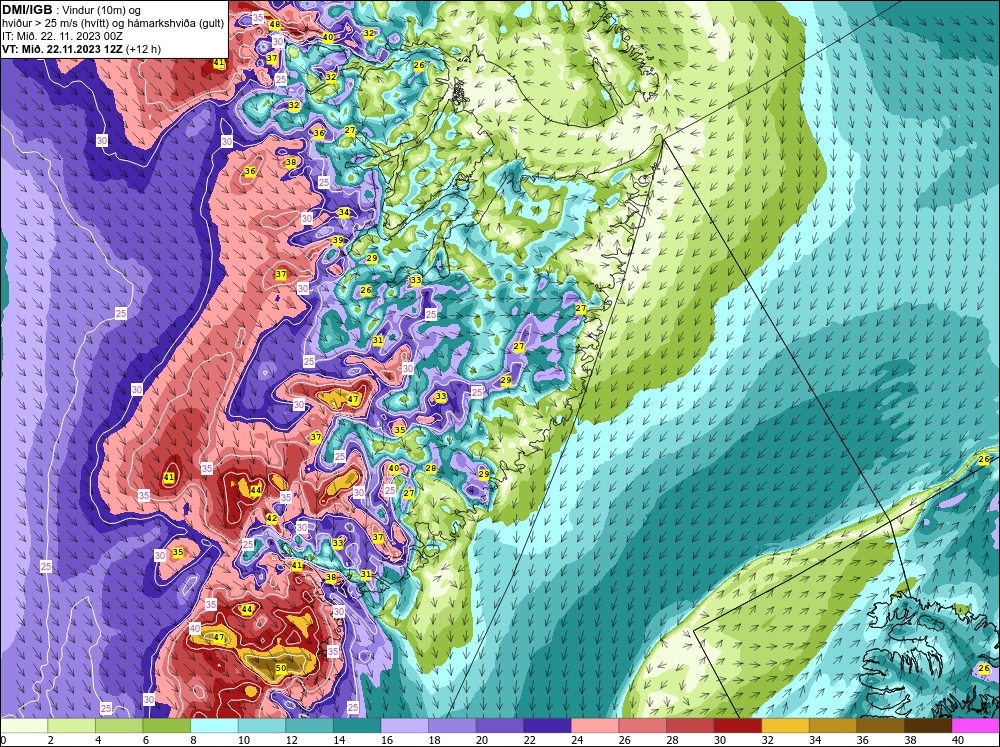Click the color scale number 14

point(337,740)
